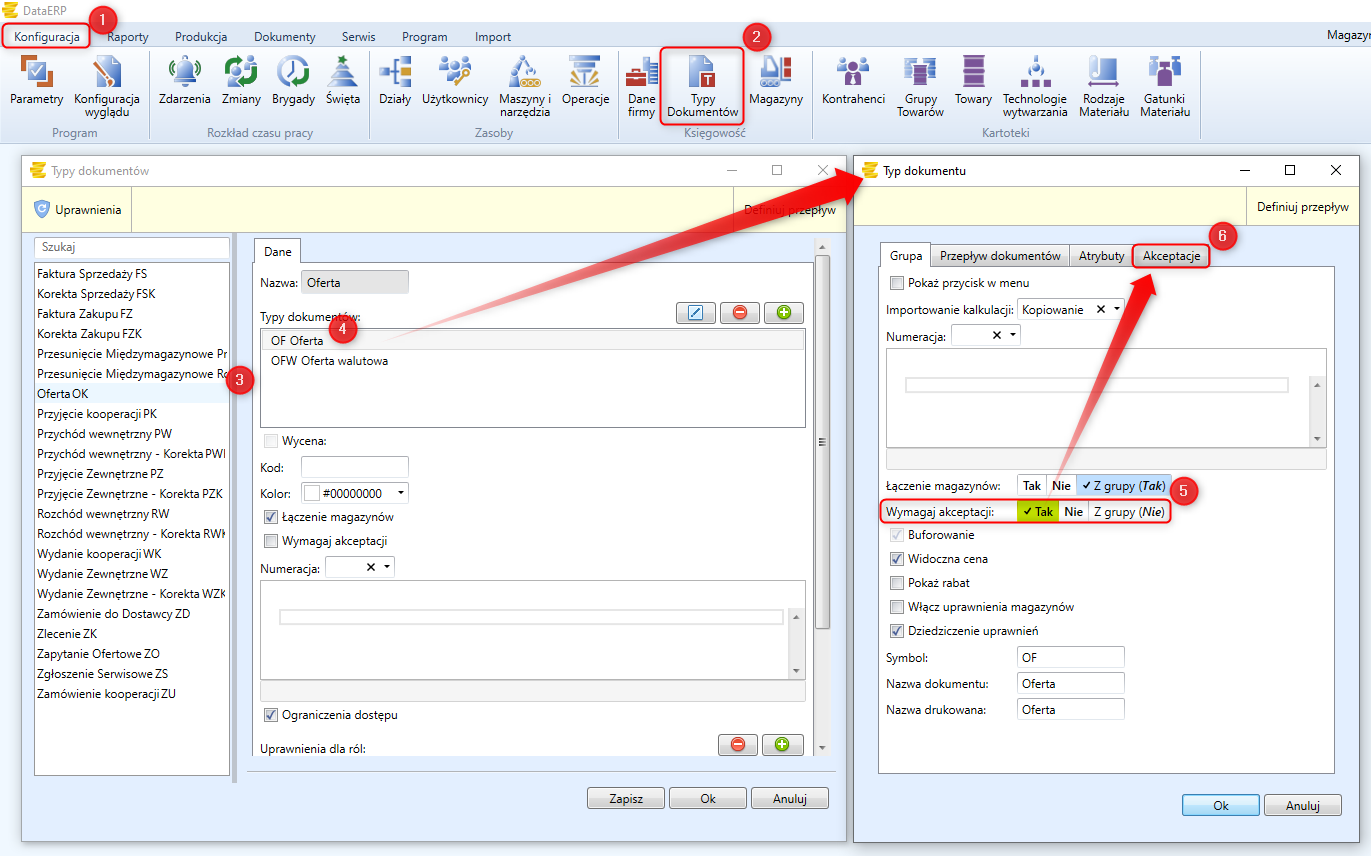This screenshot has height=856, width=1371.
Task: Enable the Wymagaj akceptacji checkbox
Action: [271, 542]
